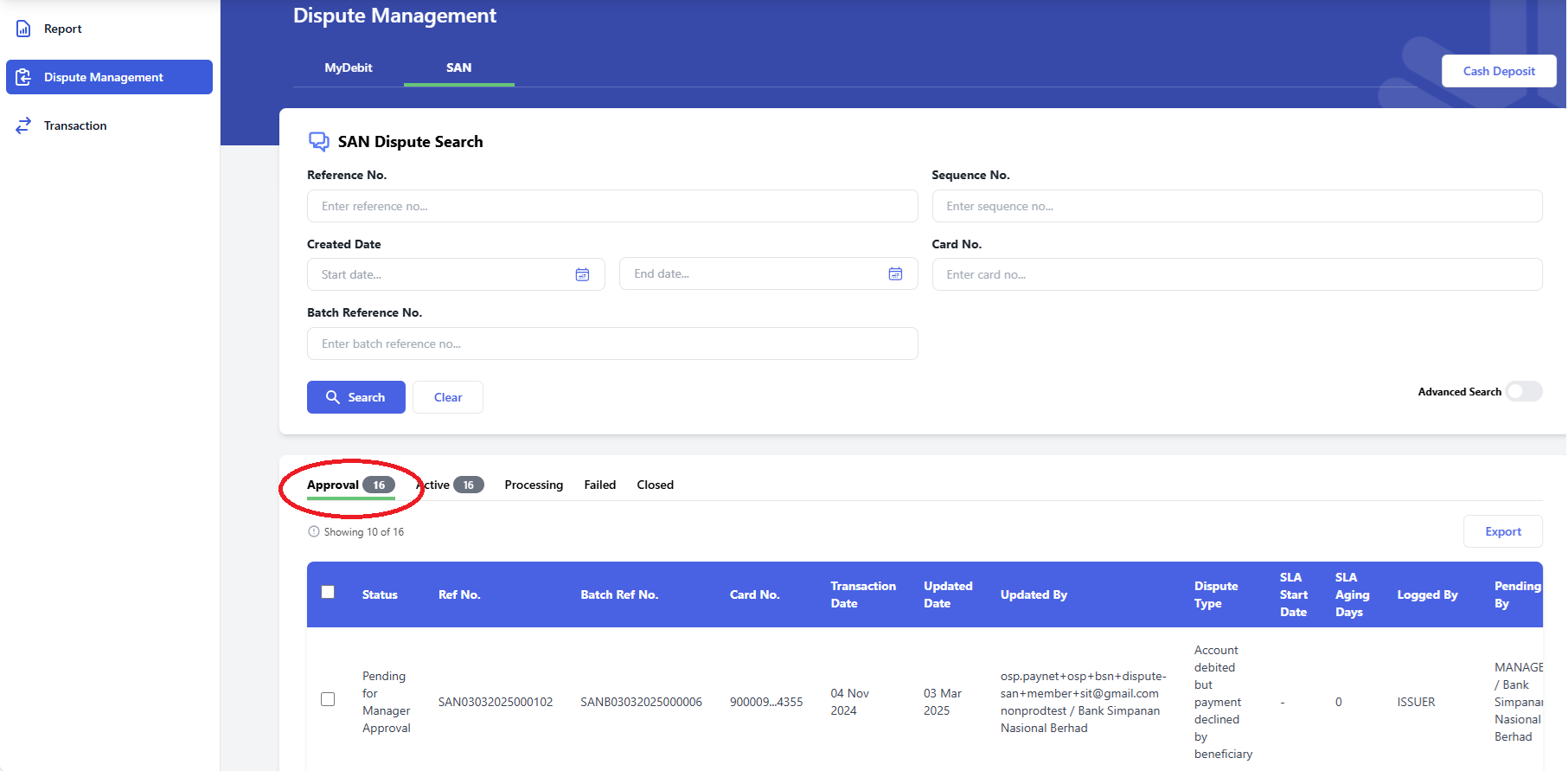1568x771 pixels.
Task: Click the Approval count badge 16
Action: 379,485
